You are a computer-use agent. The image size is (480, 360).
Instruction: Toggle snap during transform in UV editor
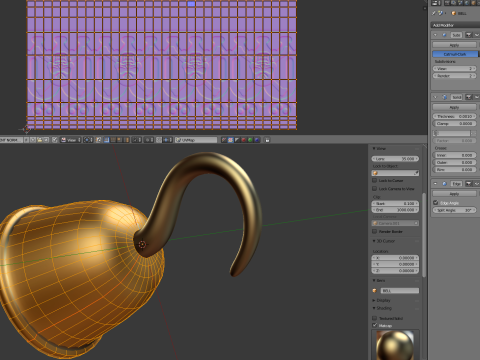159,140
